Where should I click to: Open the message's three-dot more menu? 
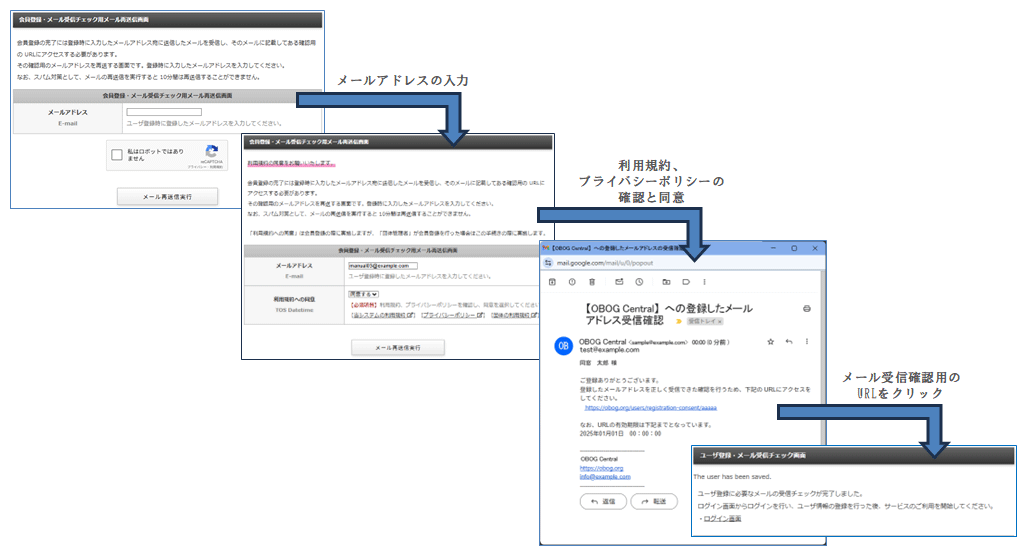tap(807, 342)
